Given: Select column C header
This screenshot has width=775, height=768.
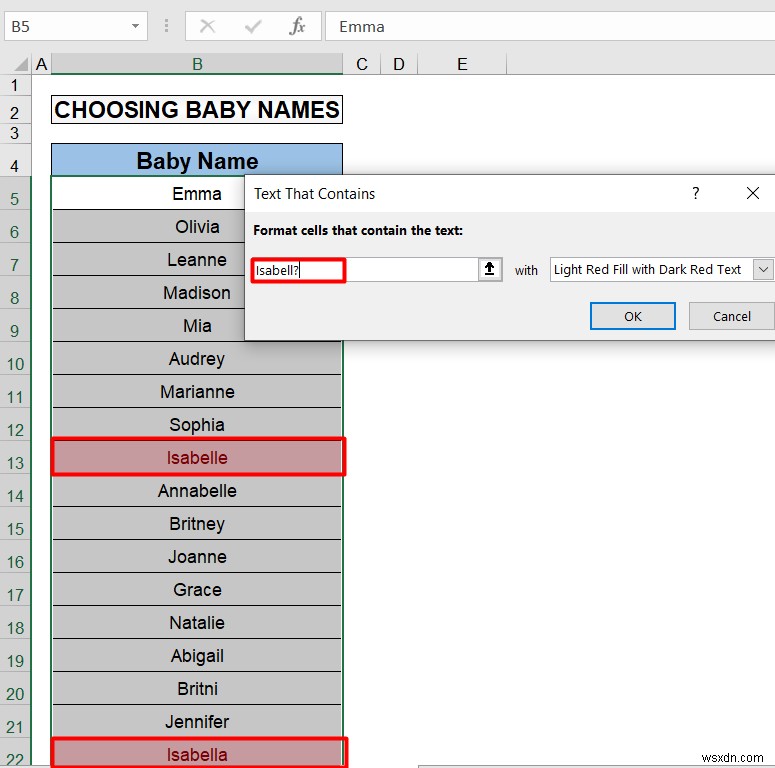Looking at the screenshot, I should coord(362,64).
